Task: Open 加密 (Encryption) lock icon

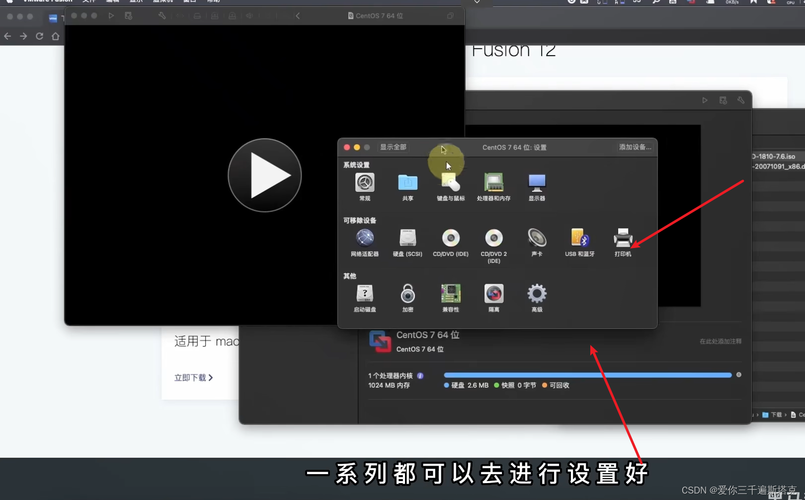Action: tap(408, 294)
